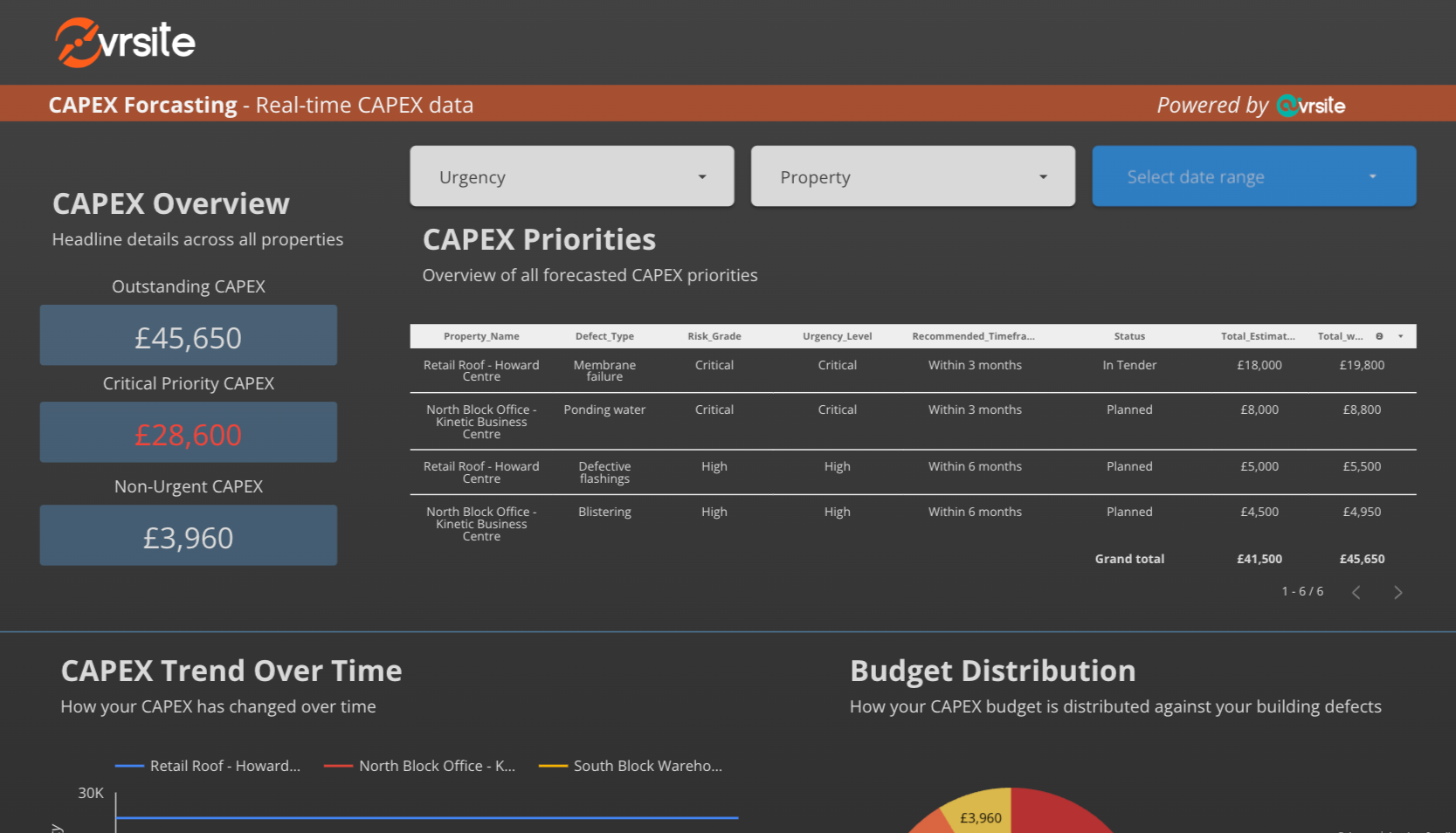Image resolution: width=1456 pixels, height=833 pixels.
Task: Click the '£4,950' total cell
Action: point(1362,512)
